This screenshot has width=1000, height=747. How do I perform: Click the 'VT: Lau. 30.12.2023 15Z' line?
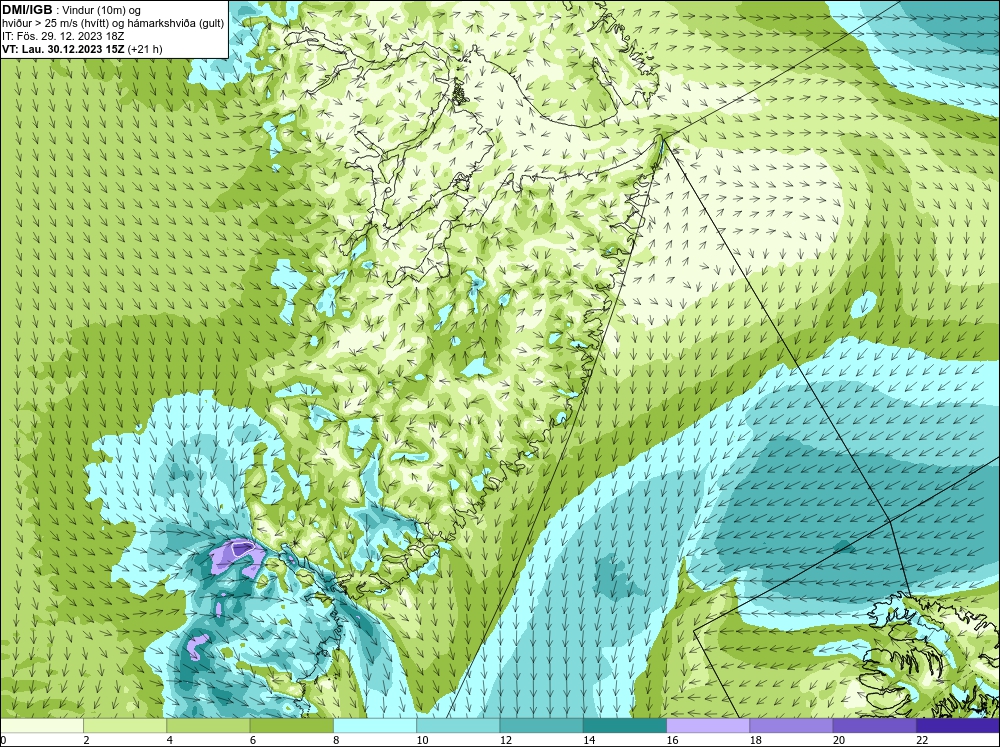pyautogui.click(x=64, y=49)
